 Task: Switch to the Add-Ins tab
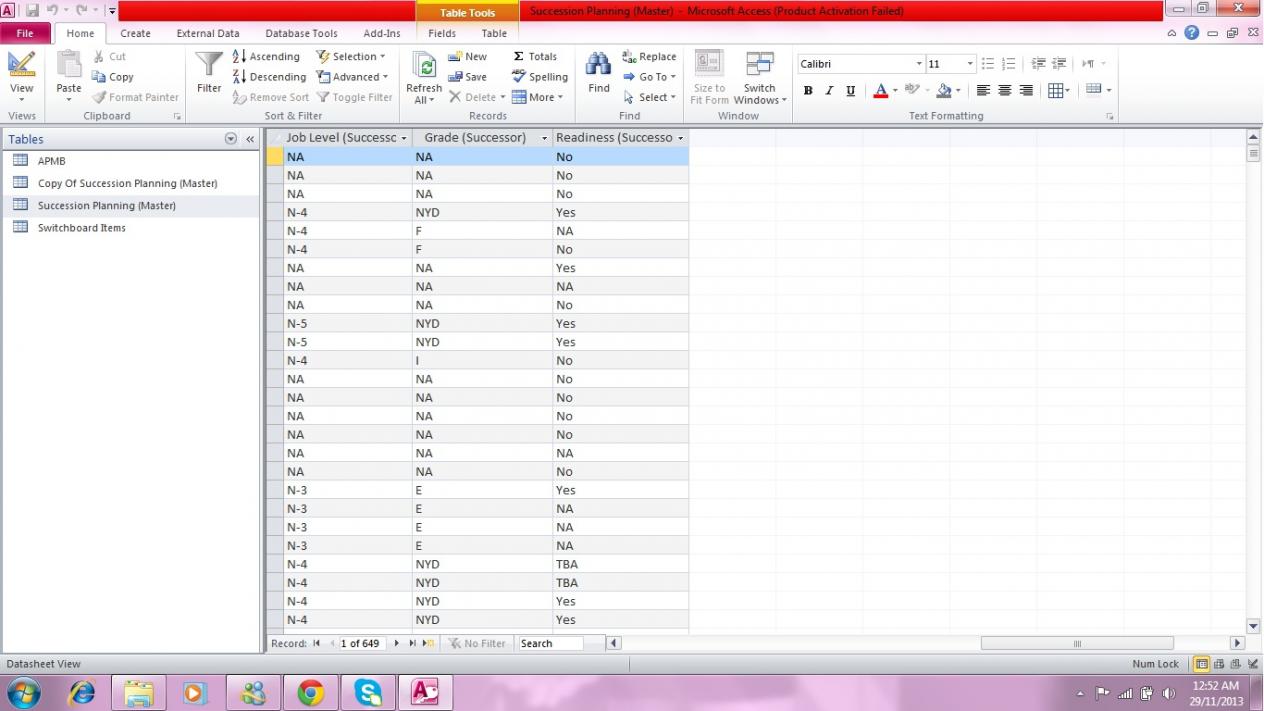coord(381,33)
